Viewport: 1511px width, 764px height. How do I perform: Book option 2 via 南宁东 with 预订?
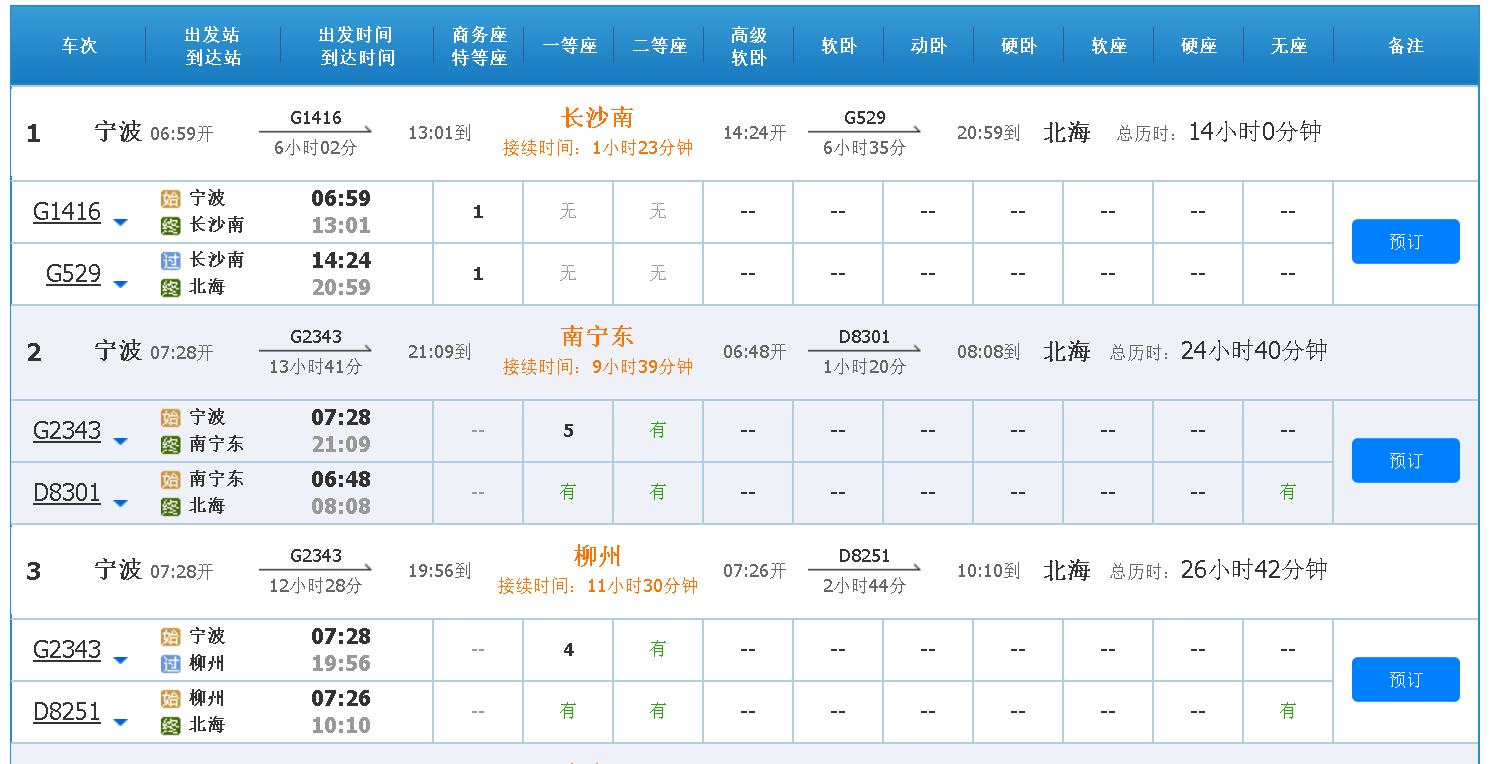point(1405,461)
